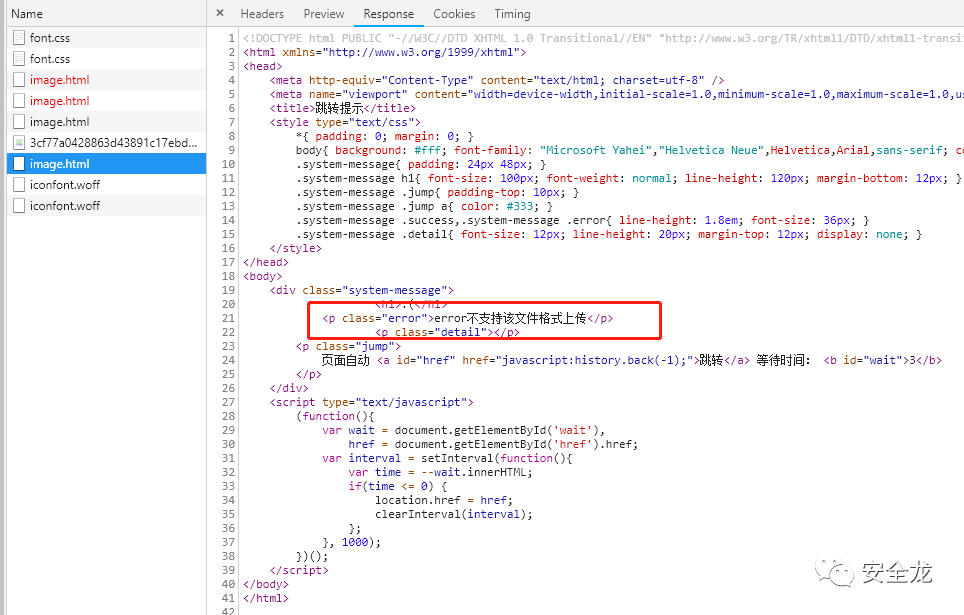Image resolution: width=964 pixels, height=615 pixels.
Task: Select the highlighted image.html request
Action: click(106, 164)
